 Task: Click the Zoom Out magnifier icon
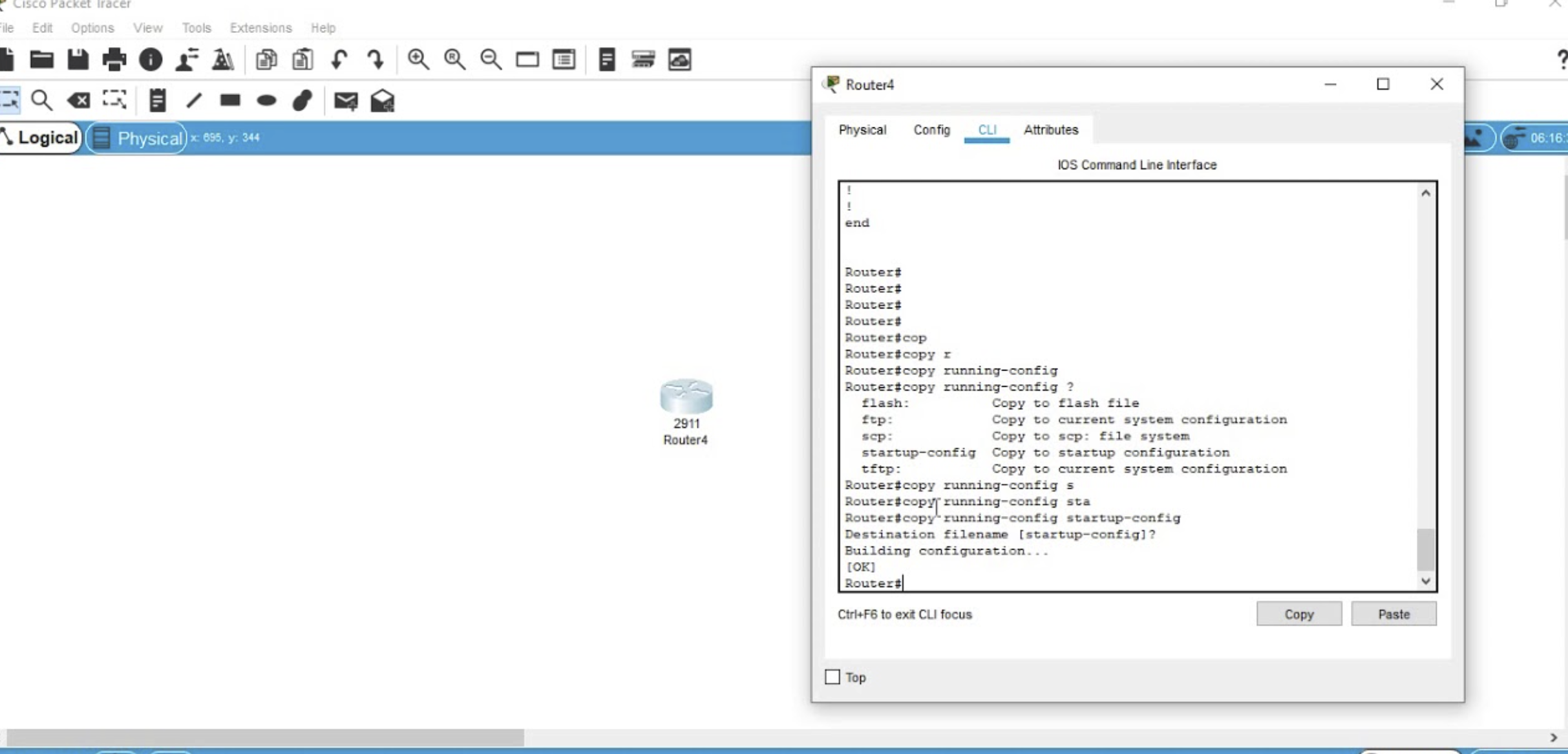(x=491, y=59)
